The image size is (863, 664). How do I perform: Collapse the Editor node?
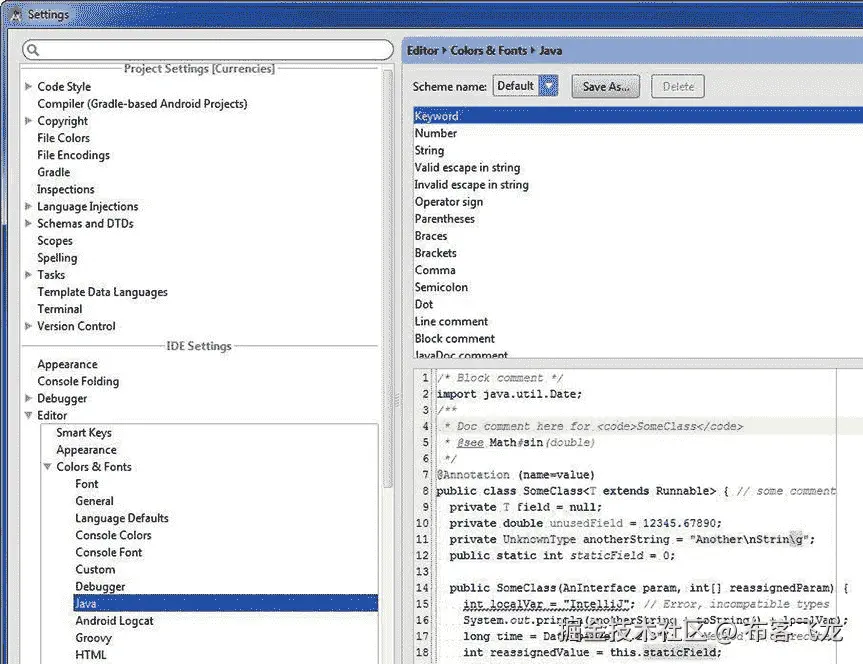(28, 415)
